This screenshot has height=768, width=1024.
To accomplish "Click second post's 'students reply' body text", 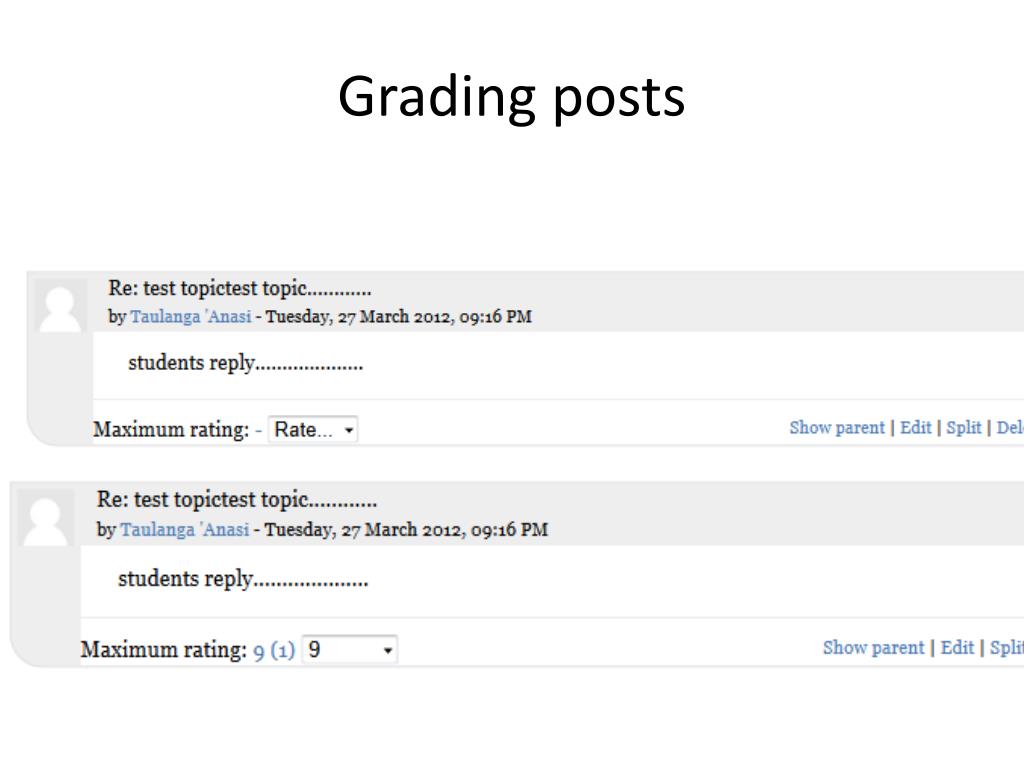I will click(243, 579).
